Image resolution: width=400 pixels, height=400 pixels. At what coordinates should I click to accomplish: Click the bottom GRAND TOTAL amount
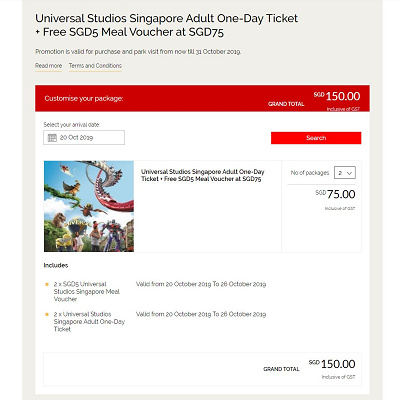(332, 364)
